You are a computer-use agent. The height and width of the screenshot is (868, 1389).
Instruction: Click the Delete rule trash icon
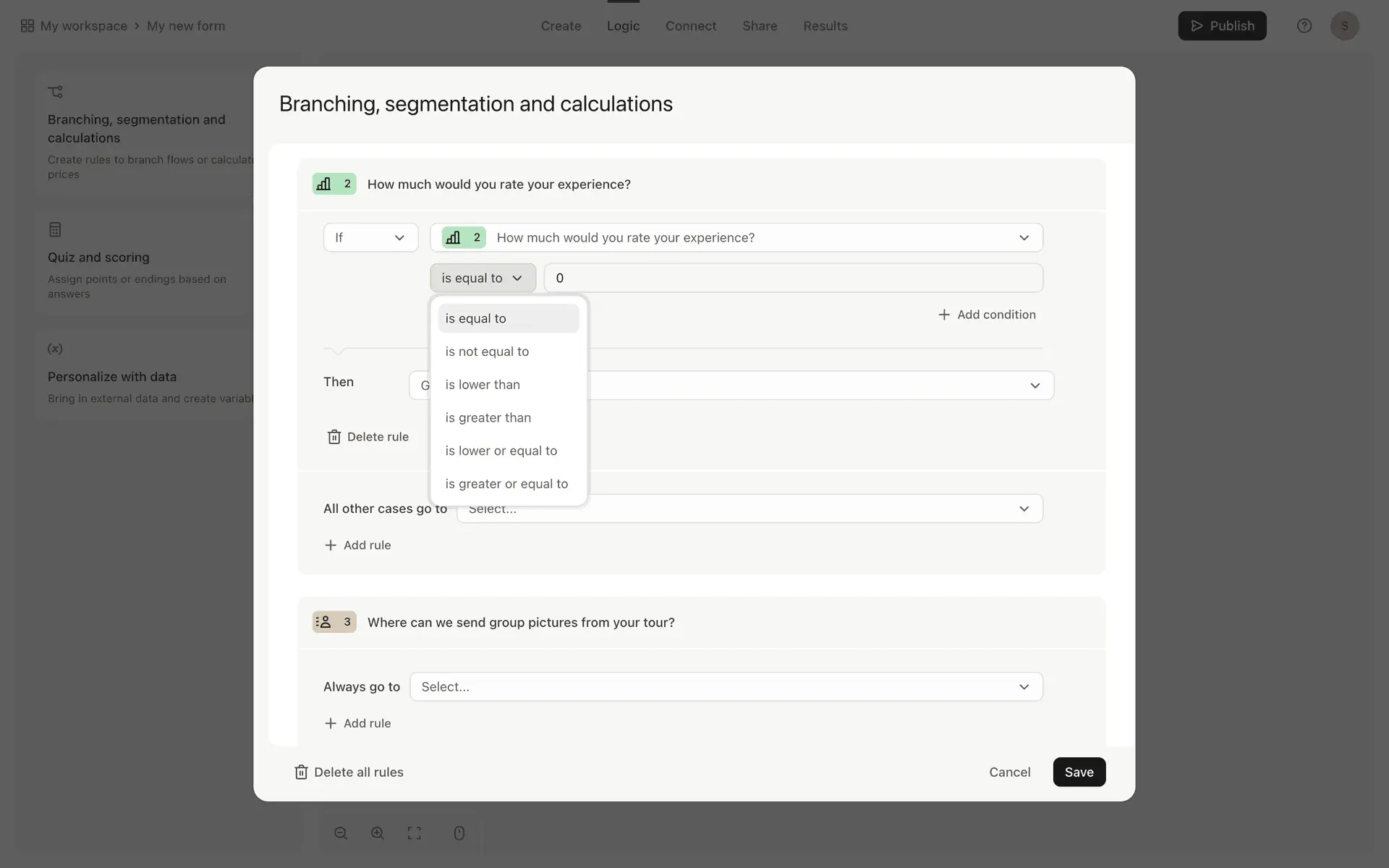click(x=334, y=437)
